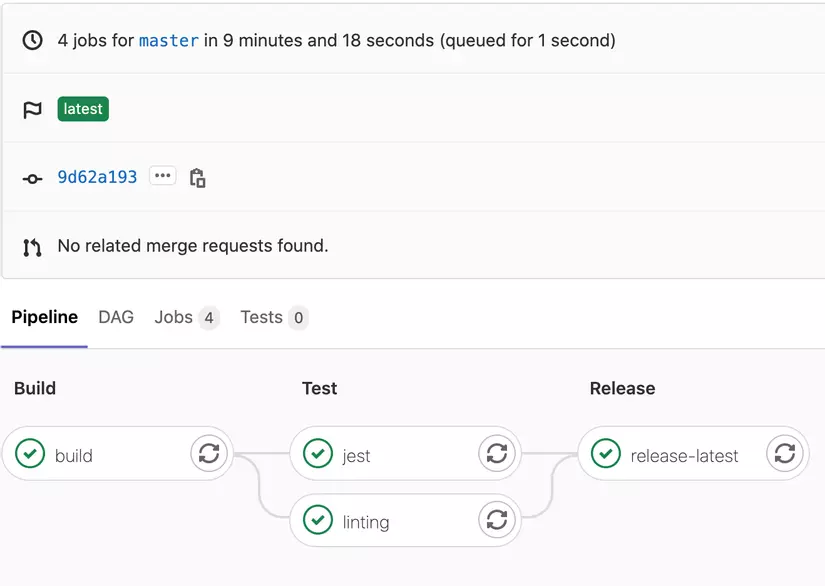Click the merge request icon
The image size is (825, 586).
point(31,245)
